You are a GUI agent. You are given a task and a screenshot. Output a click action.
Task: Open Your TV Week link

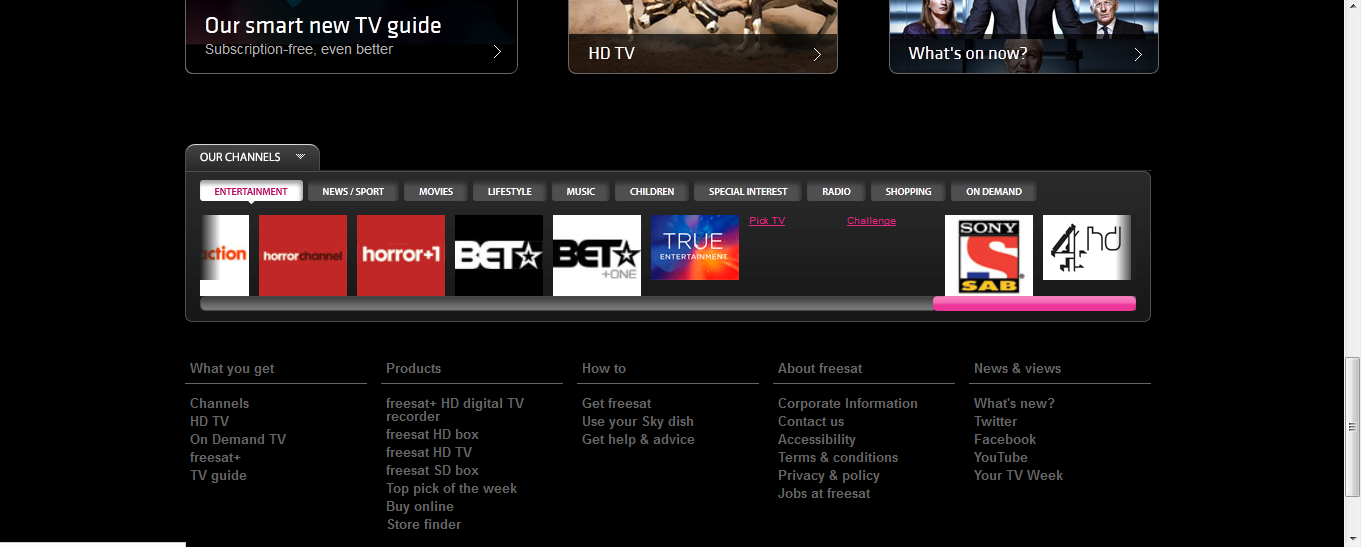pos(1018,476)
